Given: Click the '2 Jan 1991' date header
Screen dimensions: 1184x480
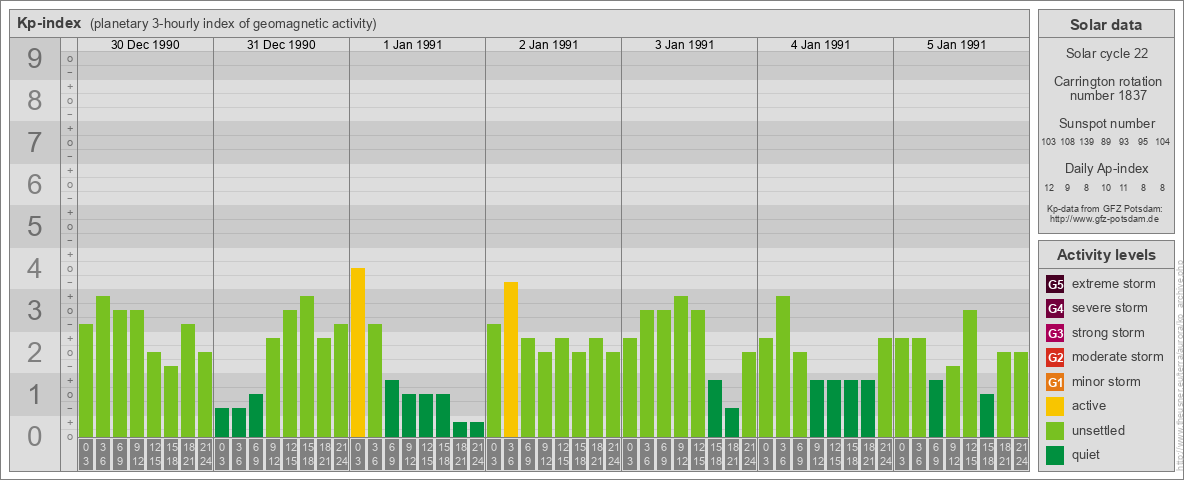Looking at the screenshot, I should [548, 45].
